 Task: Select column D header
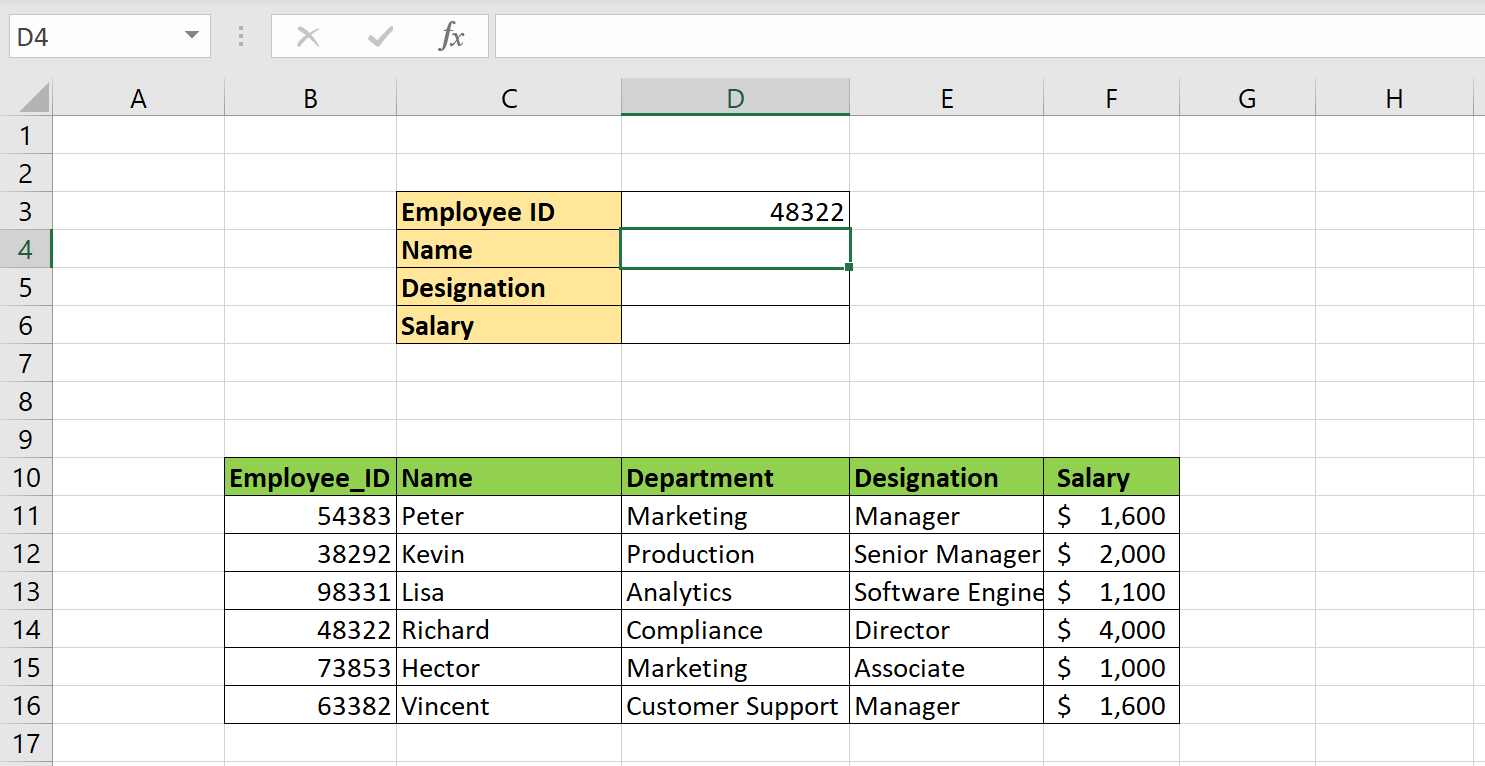(735, 97)
